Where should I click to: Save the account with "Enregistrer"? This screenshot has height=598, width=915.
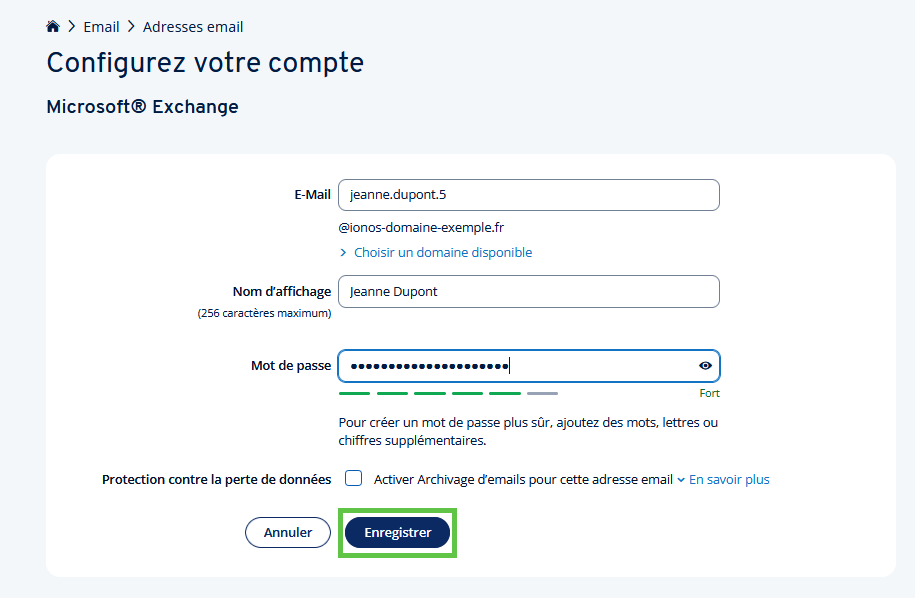coord(397,533)
